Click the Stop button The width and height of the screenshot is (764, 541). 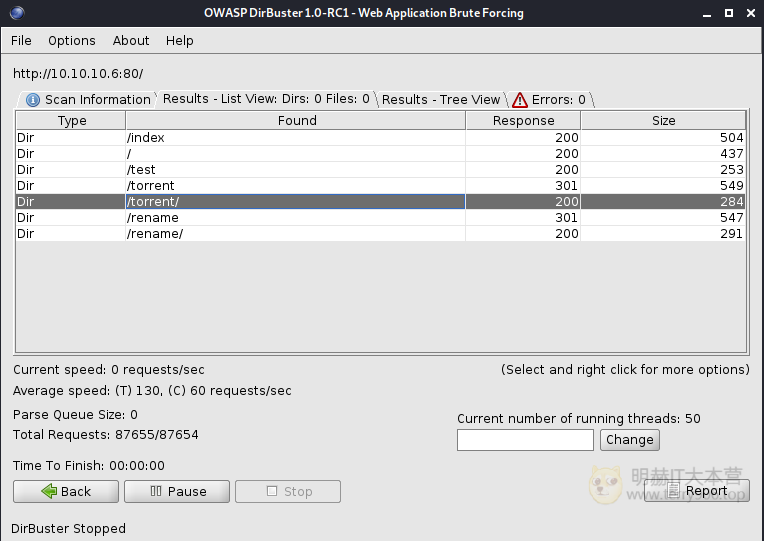click(288, 491)
